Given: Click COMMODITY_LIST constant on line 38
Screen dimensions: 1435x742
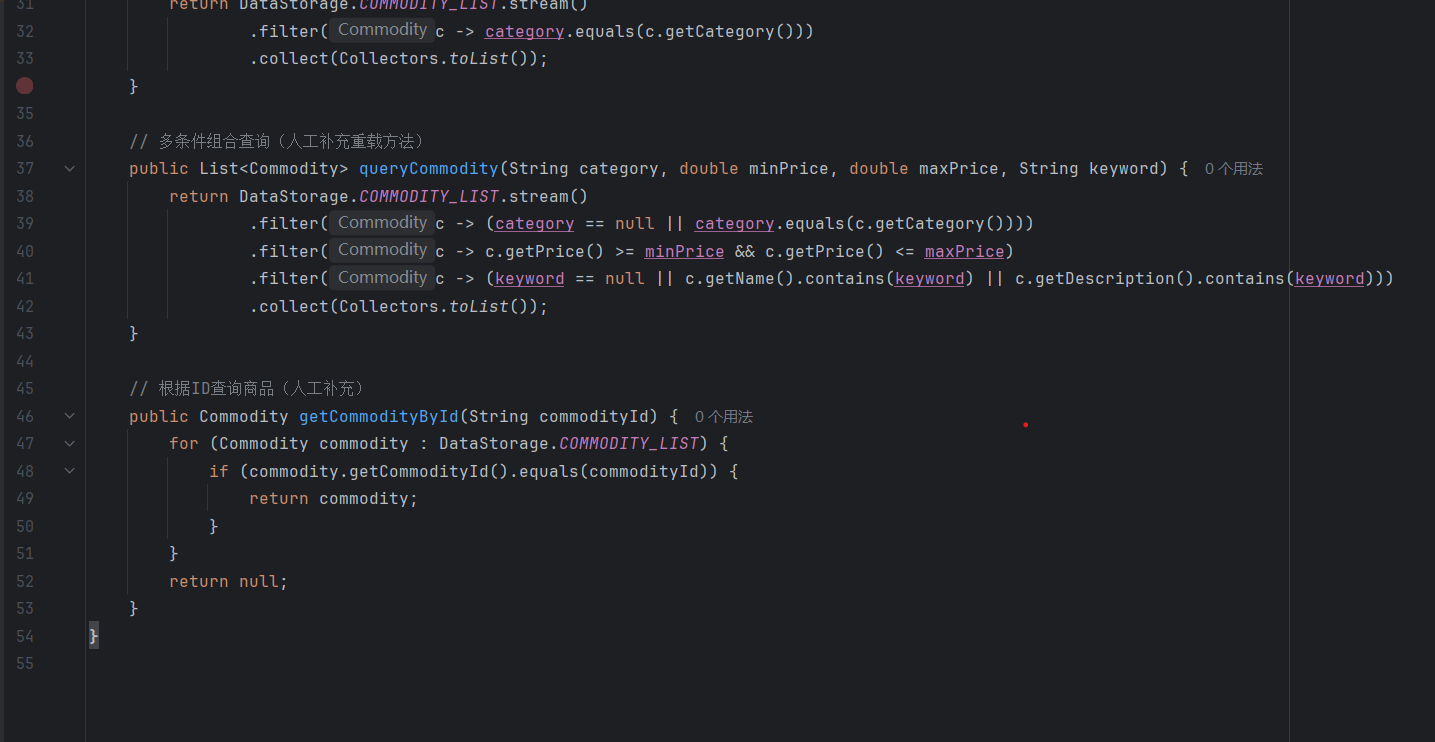Looking at the screenshot, I should point(428,196).
